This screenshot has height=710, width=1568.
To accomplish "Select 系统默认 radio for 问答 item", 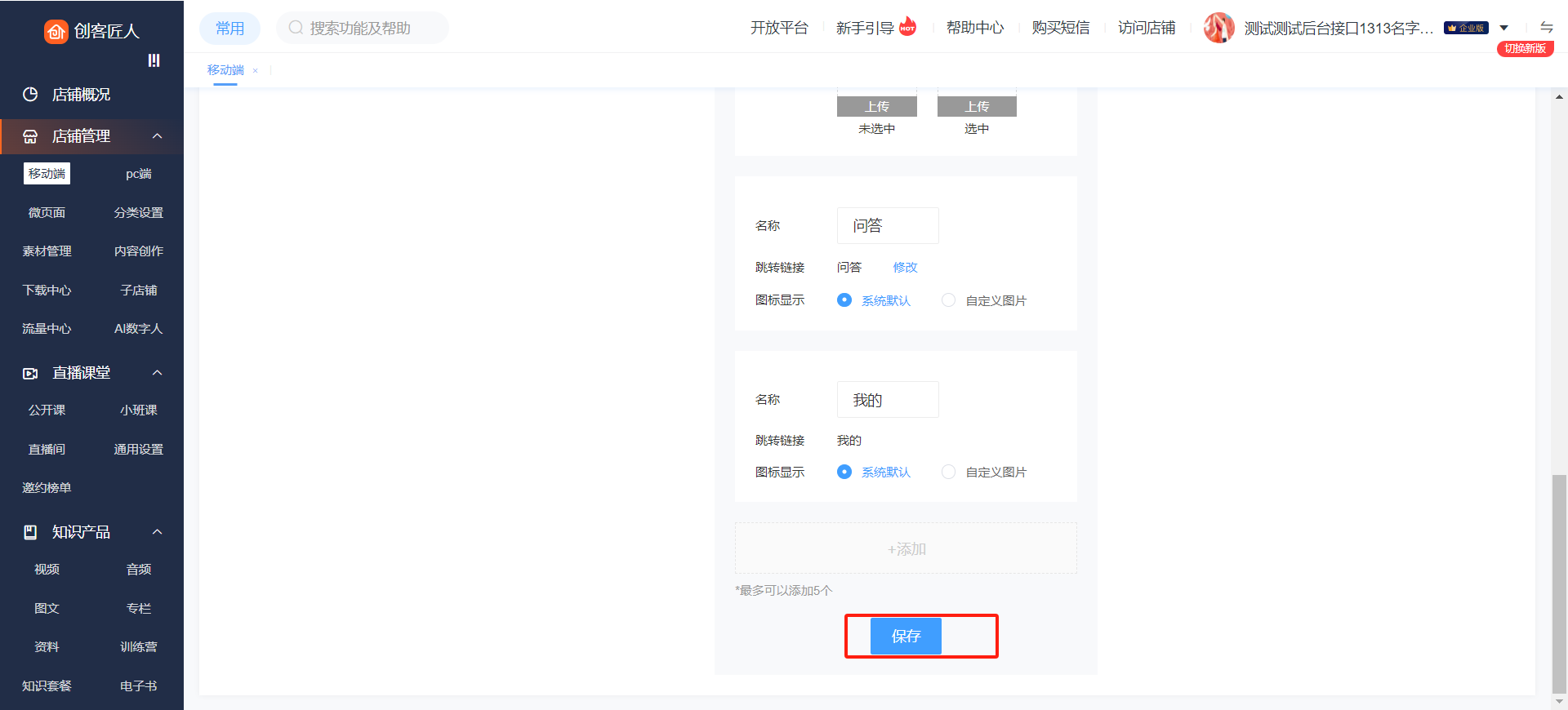I will [x=844, y=300].
